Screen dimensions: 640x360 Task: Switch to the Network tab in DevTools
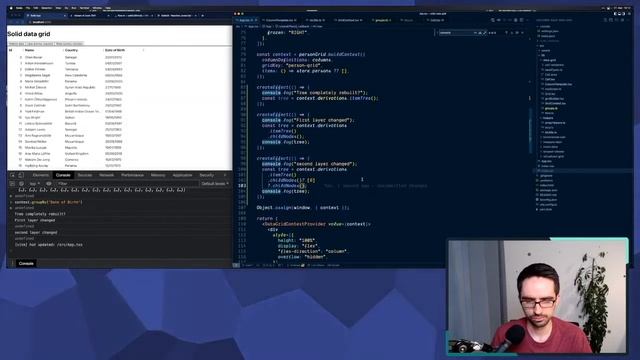(x=107, y=175)
